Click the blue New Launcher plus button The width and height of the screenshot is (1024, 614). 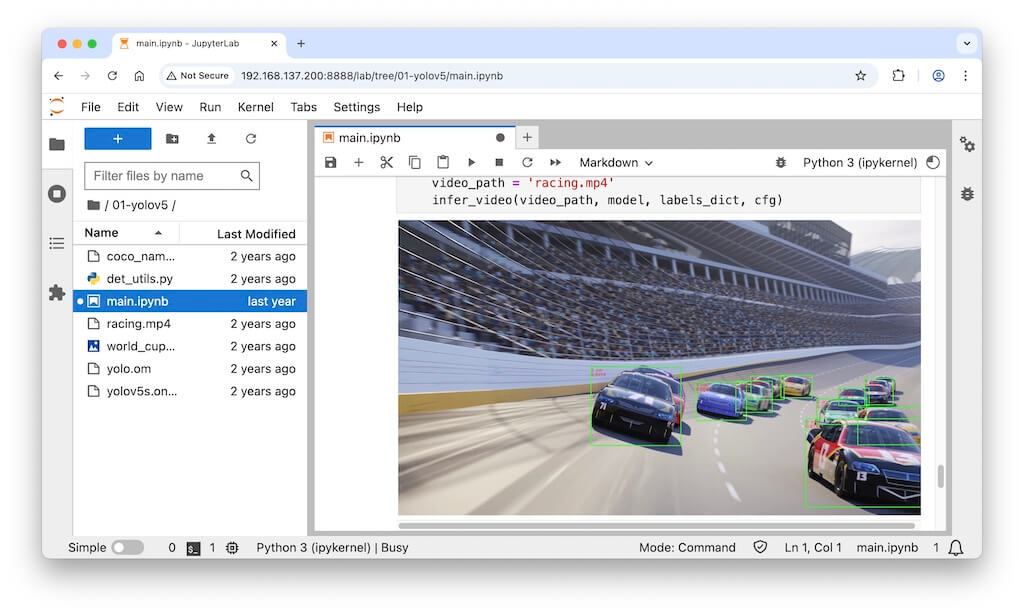click(x=118, y=139)
